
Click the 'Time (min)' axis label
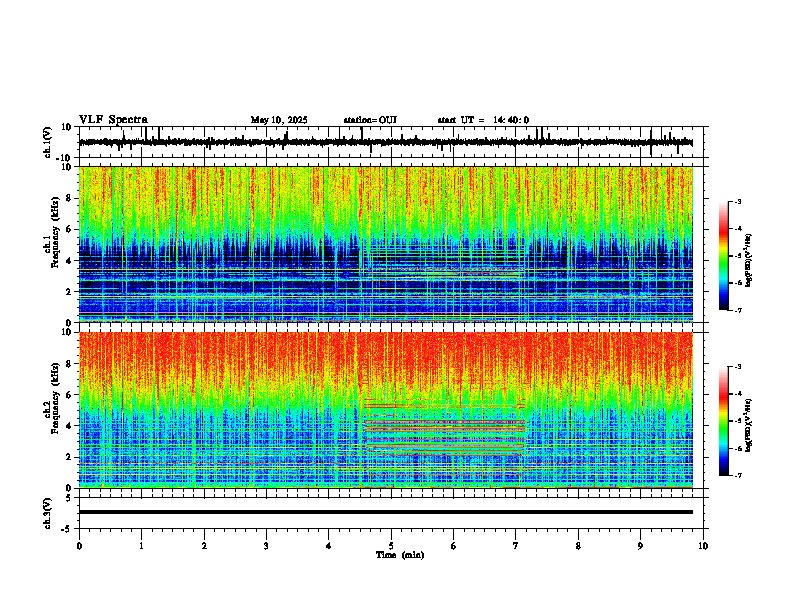400,555
